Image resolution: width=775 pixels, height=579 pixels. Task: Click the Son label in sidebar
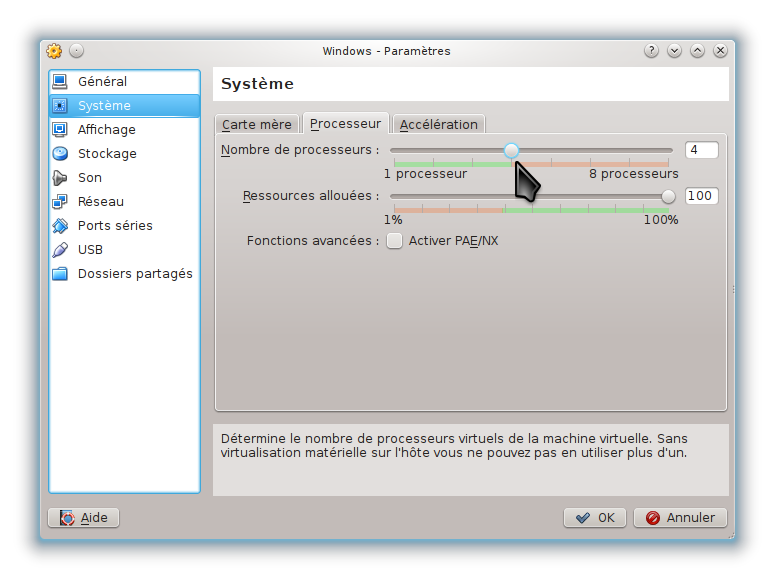pos(90,178)
